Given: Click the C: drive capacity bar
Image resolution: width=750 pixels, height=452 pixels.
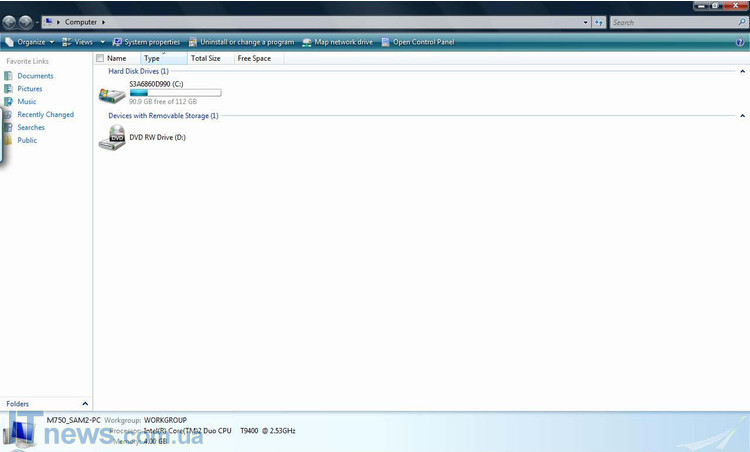Looking at the screenshot, I should coord(175,93).
